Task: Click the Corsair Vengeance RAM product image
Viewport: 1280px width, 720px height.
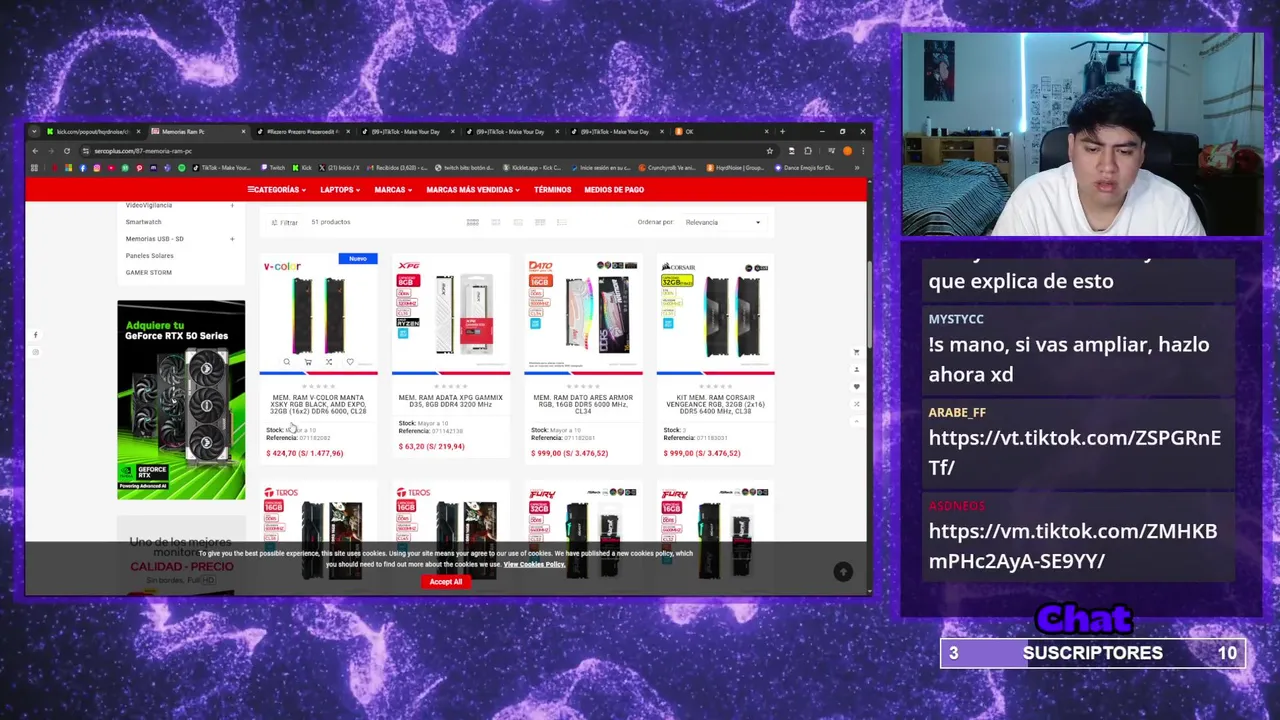Action: (715, 315)
